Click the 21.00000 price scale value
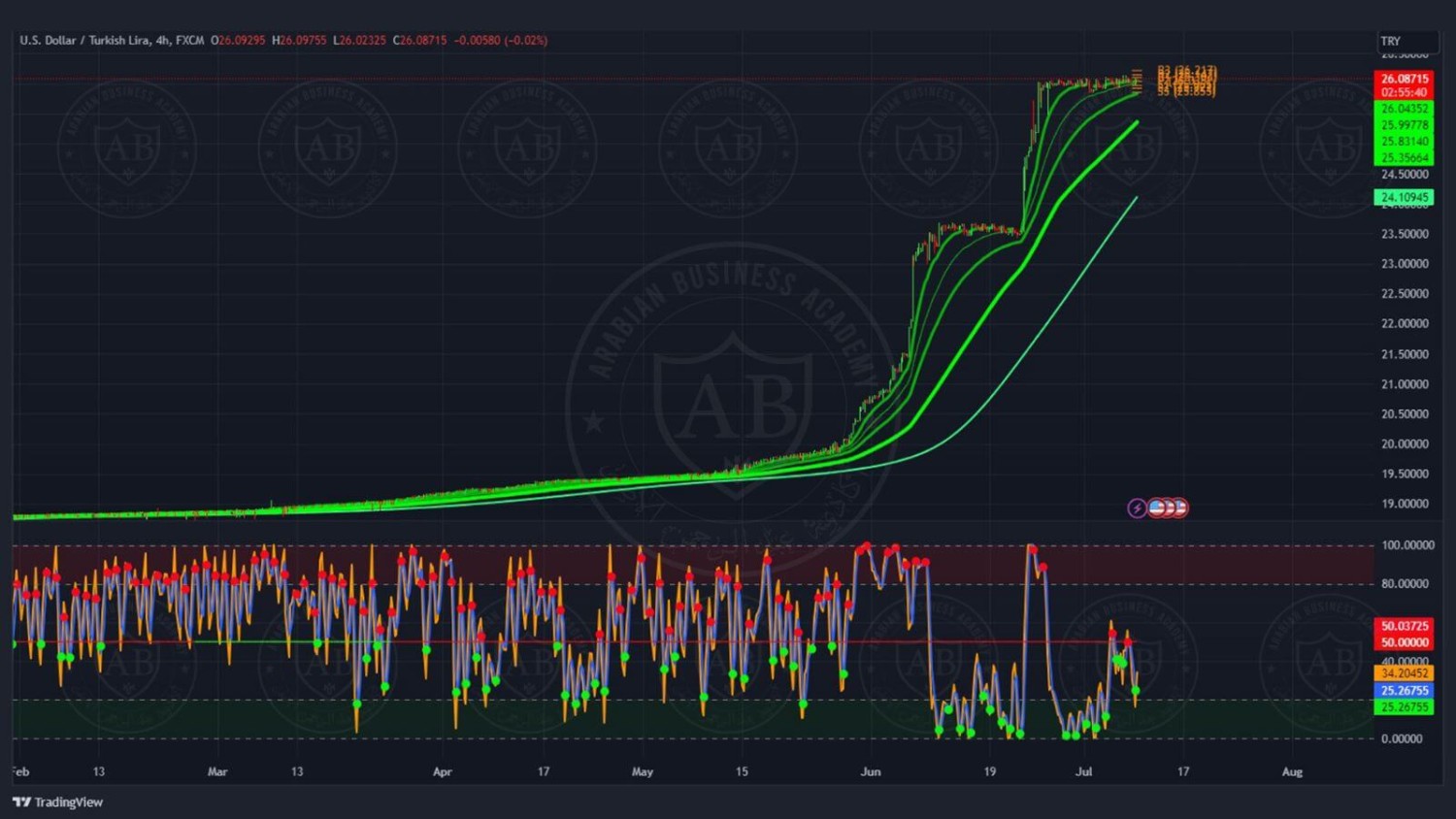Viewport: 1456px width, 819px height. click(x=1405, y=384)
